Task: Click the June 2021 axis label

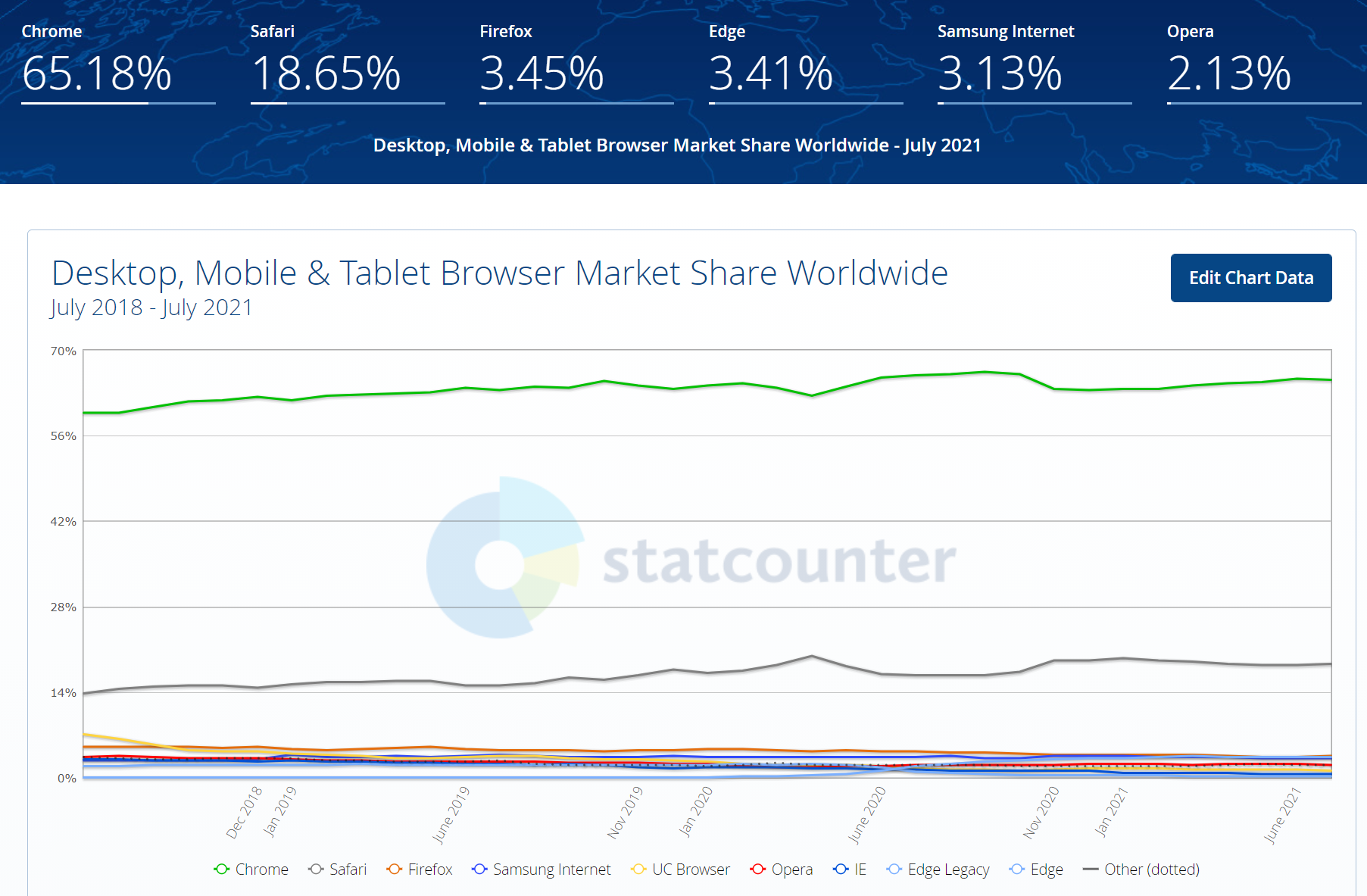Action: (x=1282, y=814)
